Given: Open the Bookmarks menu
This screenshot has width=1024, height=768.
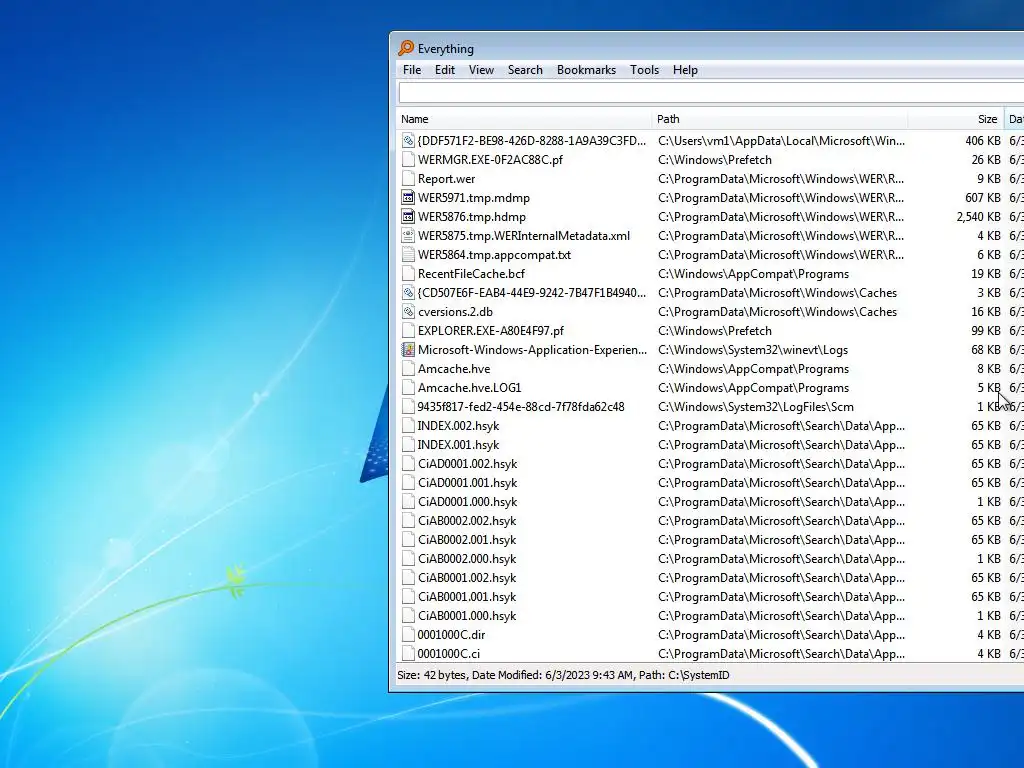Looking at the screenshot, I should [x=586, y=70].
